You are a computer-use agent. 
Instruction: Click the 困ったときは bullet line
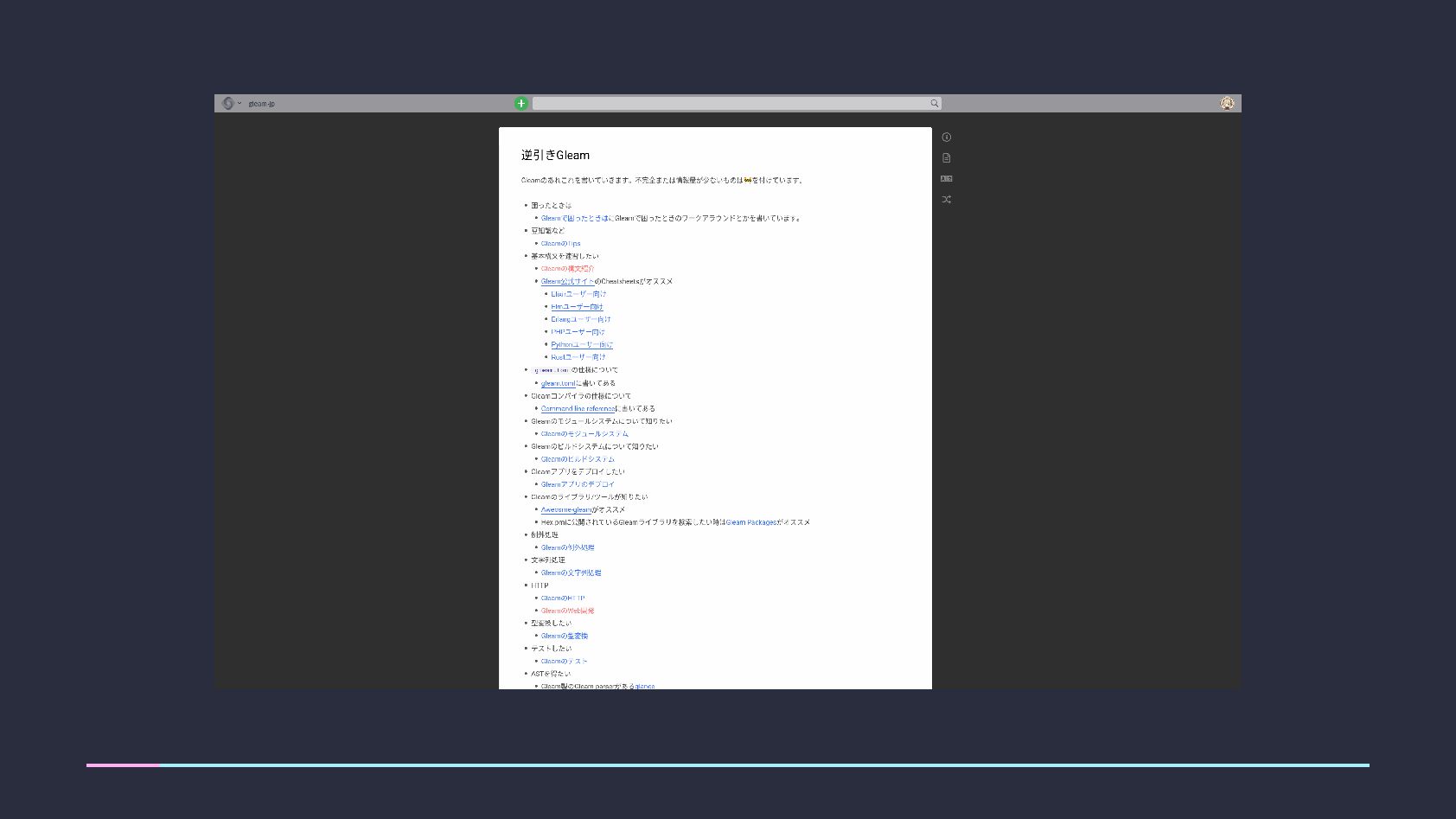tap(551, 206)
